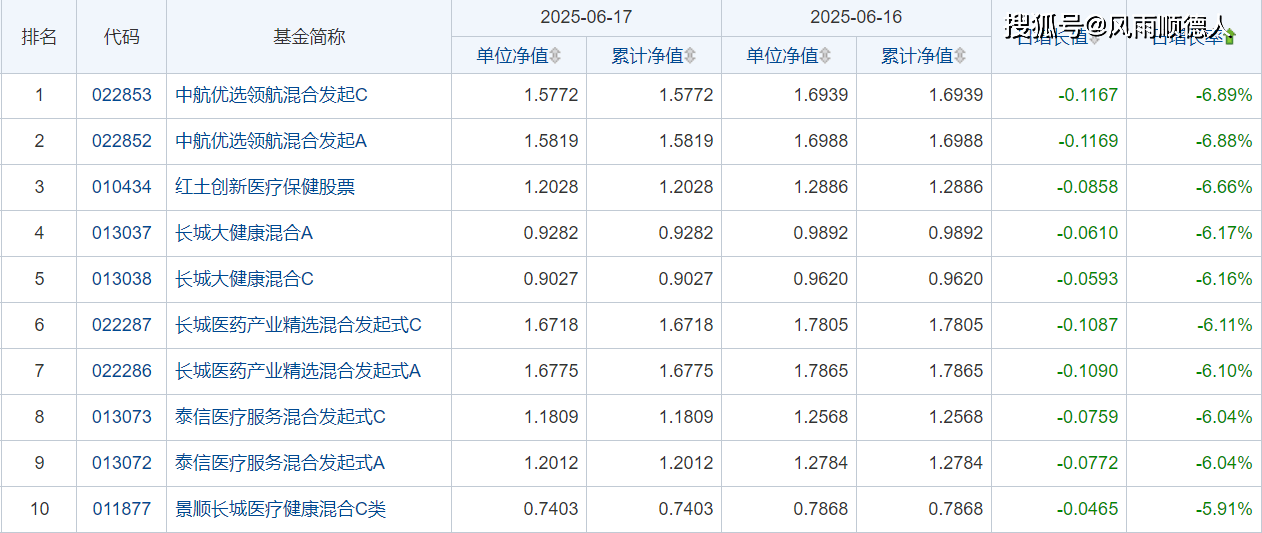Open fund code 022853
Image resolution: width=1262 pixels, height=533 pixels.
[x=122, y=96]
